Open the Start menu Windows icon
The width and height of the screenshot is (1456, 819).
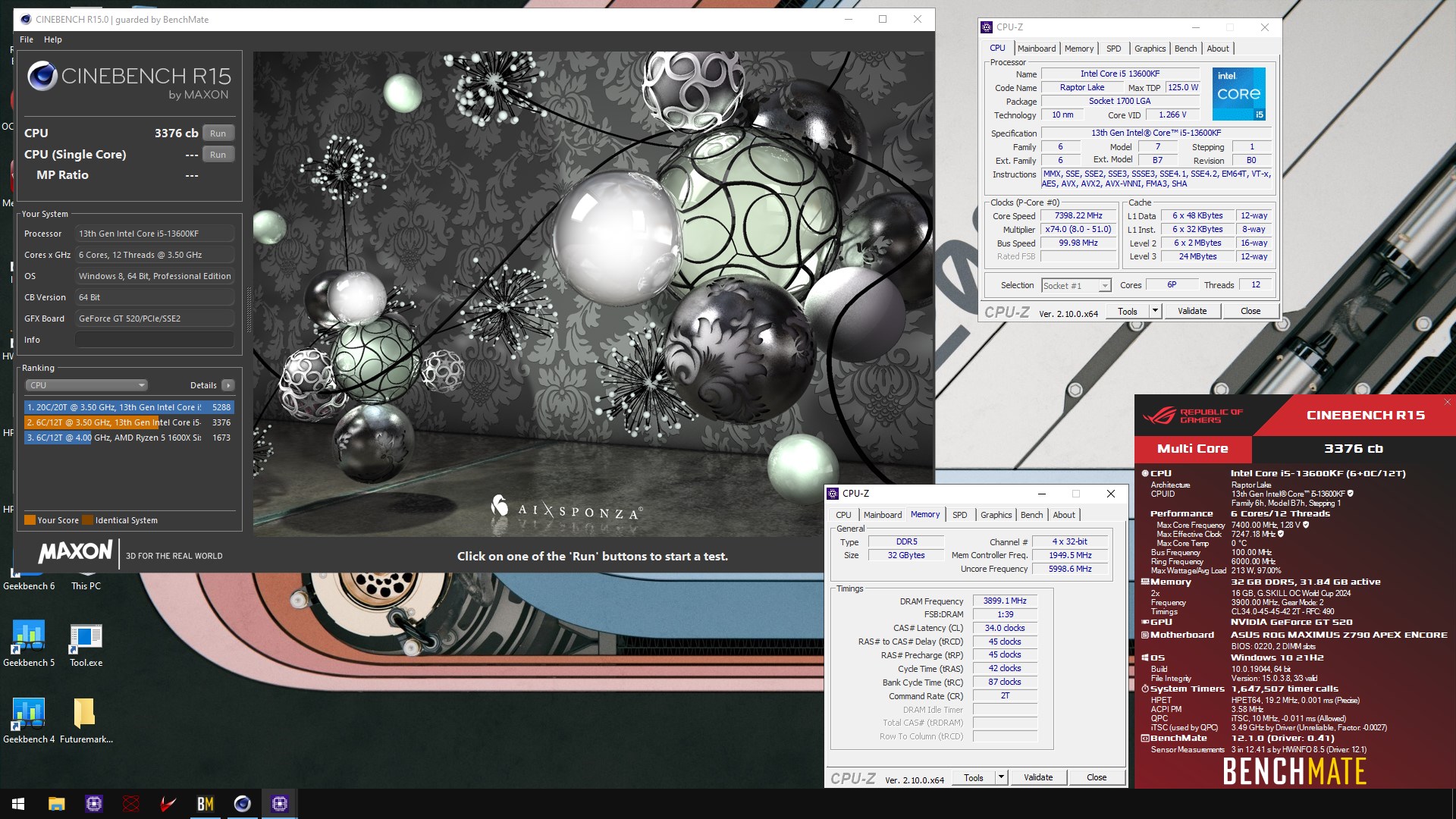[18, 804]
